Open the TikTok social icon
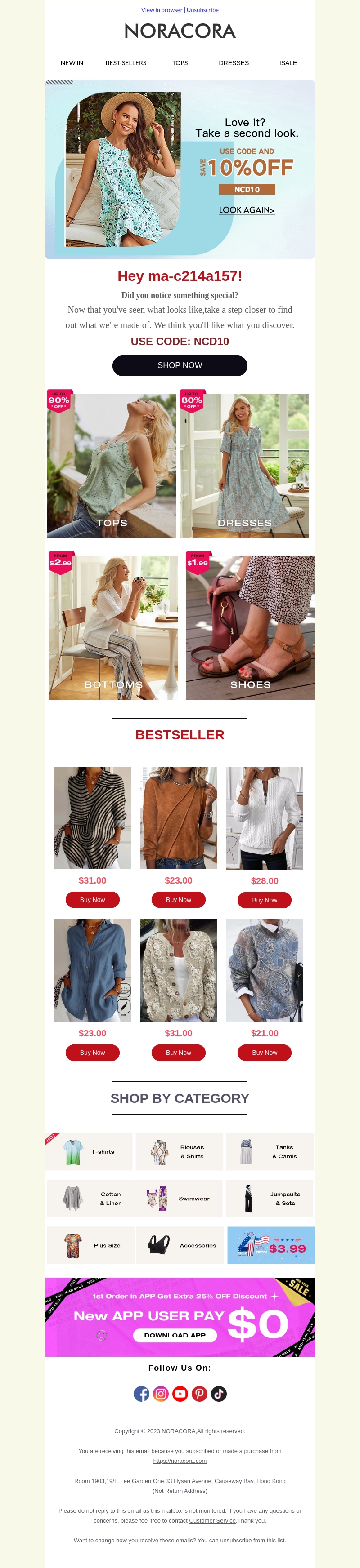This screenshot has height=1568, width=360. (x=219, y=1393)
